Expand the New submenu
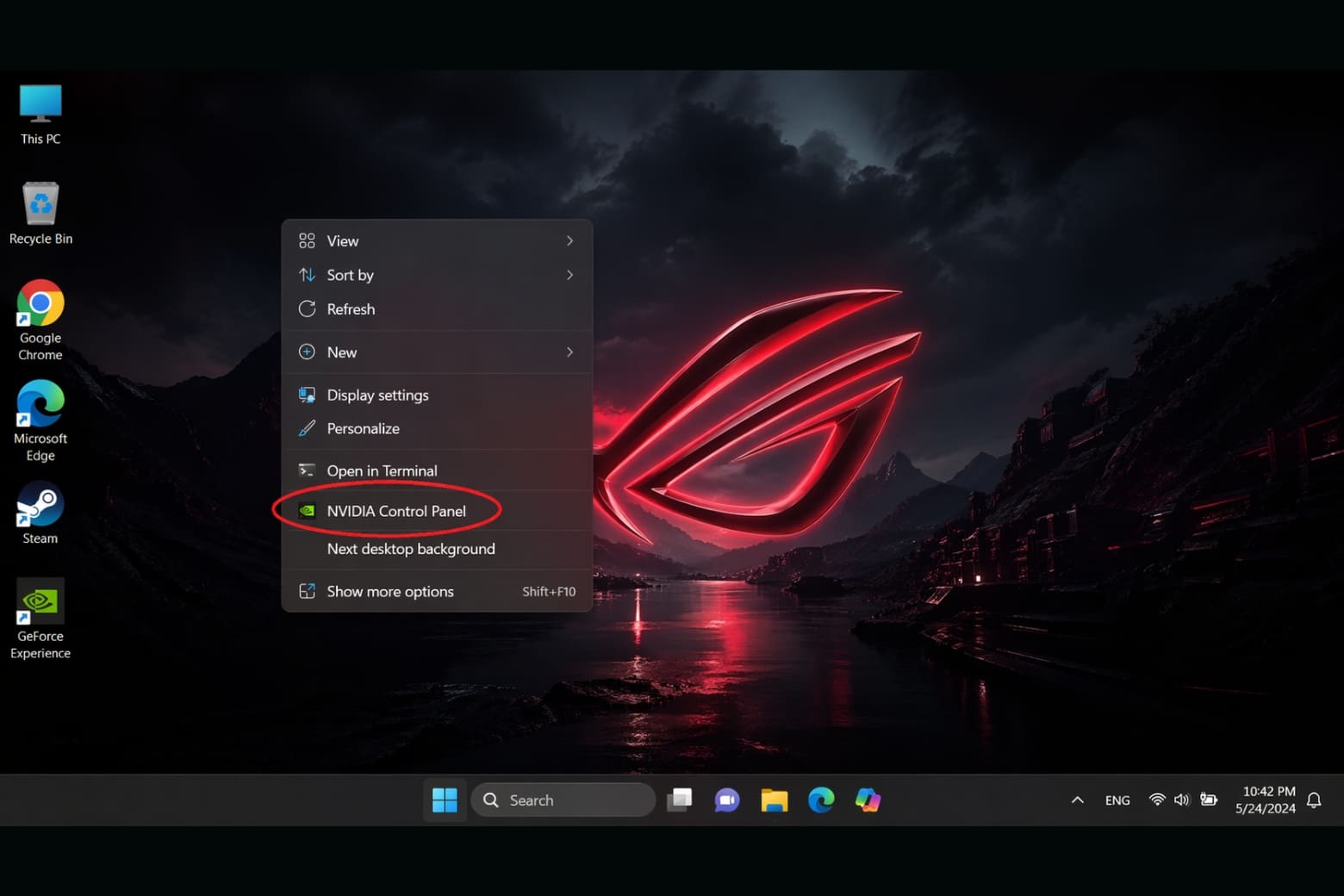This screenshot has width=1344, height=896. point(437,352)
